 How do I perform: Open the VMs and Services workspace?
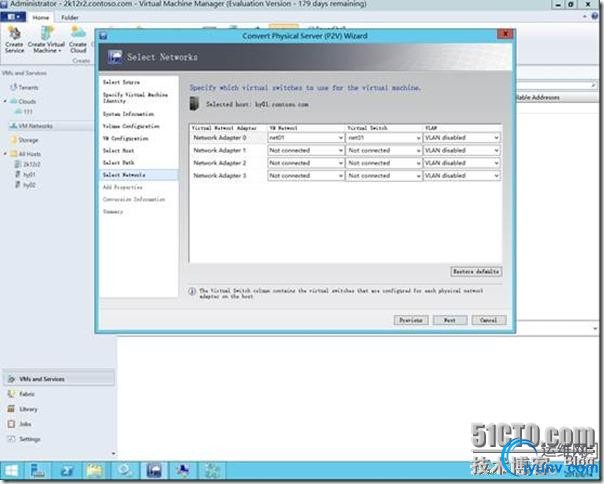[59, 379]
